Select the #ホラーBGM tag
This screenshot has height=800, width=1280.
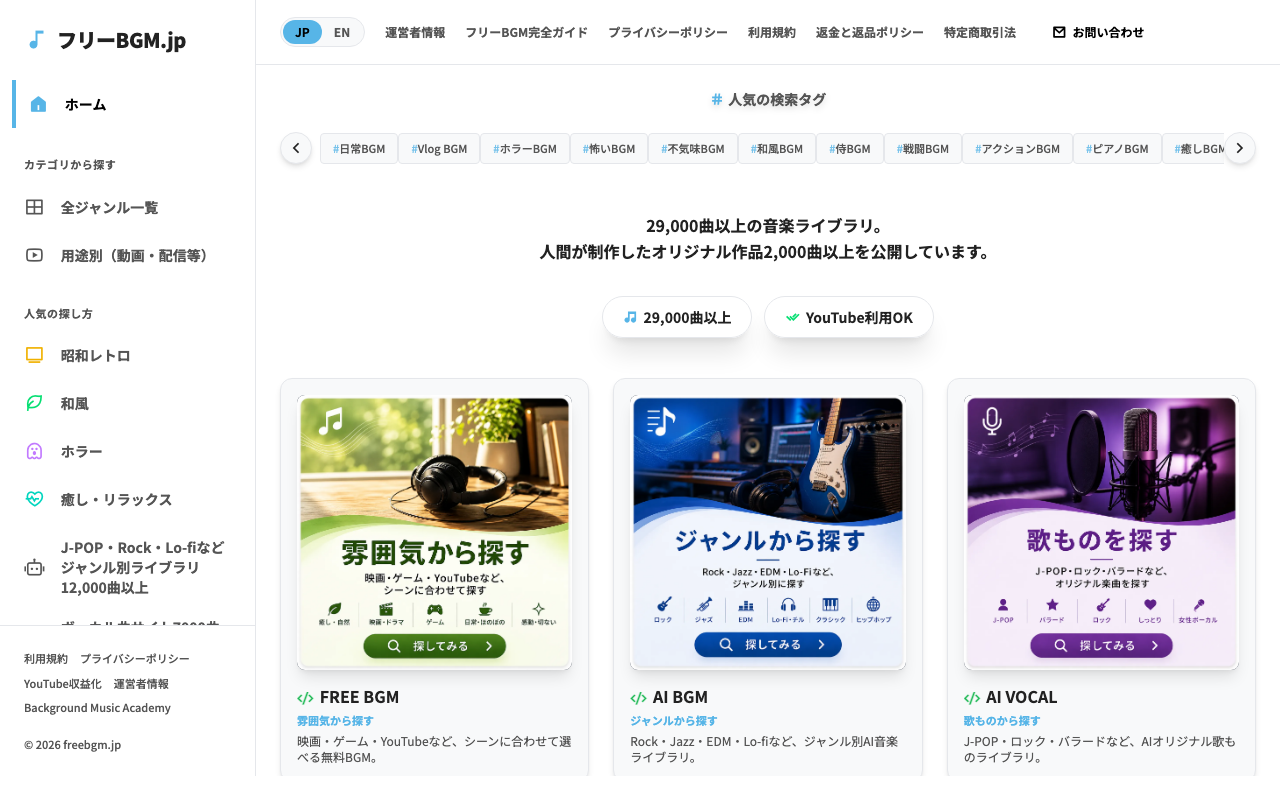tap(525, 149)
